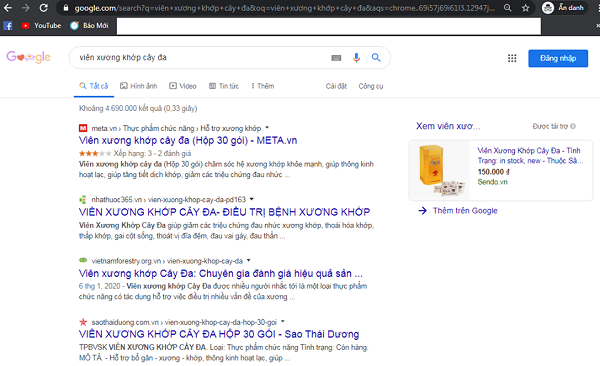Open the Báo Mới bookmark
Screen dimensions: 600x366
(x=89, y=26)
